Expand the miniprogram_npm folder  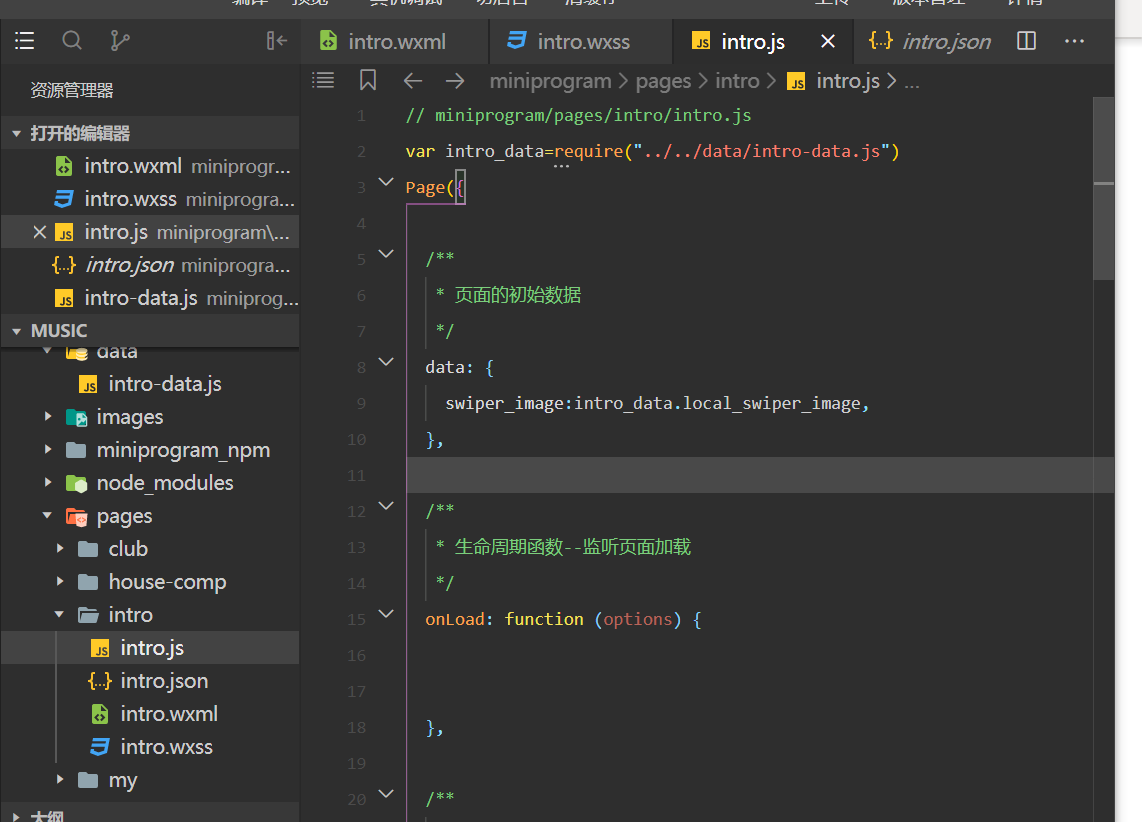pyautogui.click(x=48, y=450)
